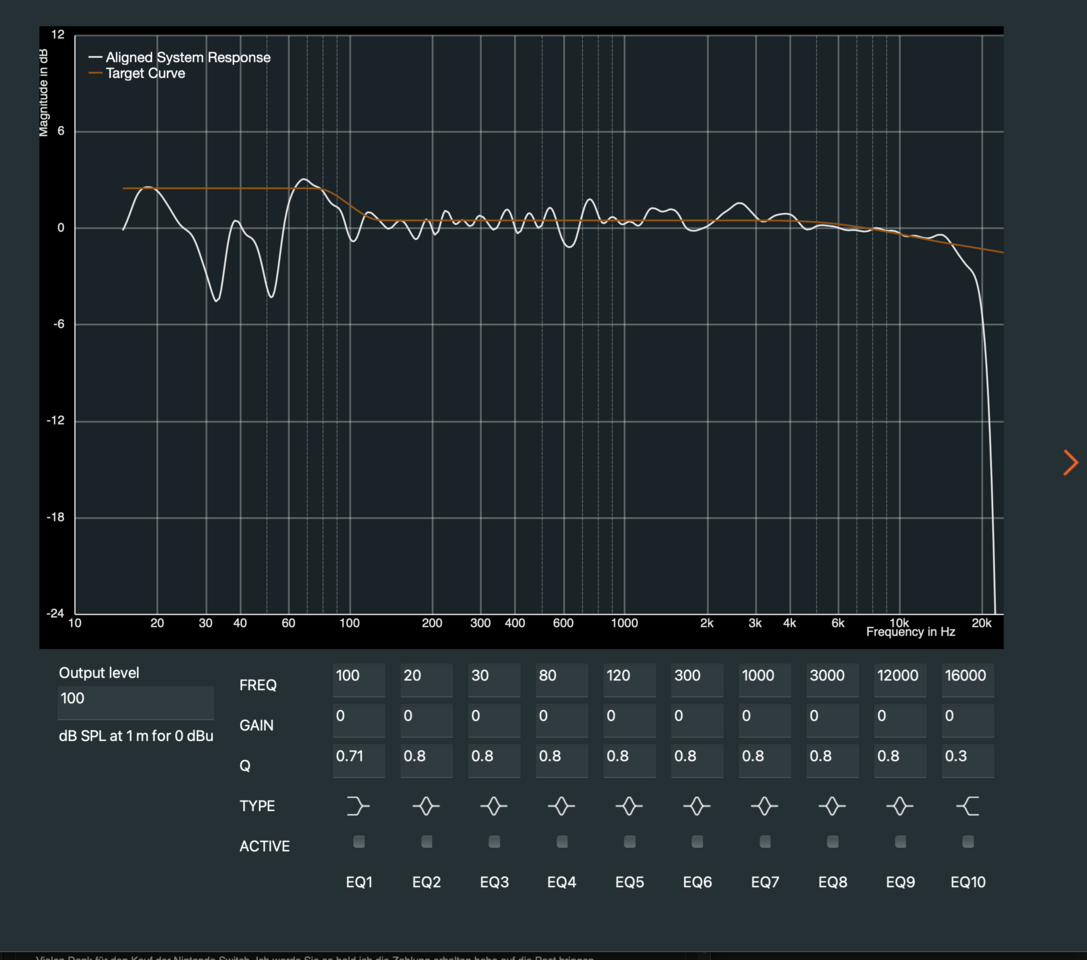This screenshot has height=960, width=1087.
Task: Click the EQ4 Q field showing 0.8
Action: click(562, 760)
